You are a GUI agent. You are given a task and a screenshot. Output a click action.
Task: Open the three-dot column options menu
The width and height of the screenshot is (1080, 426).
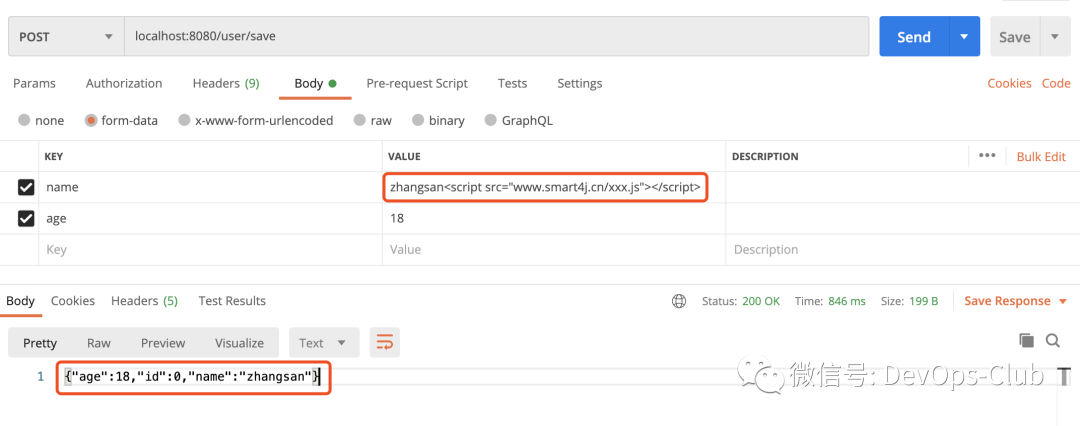pyautogui.click(x=987, y=156)
